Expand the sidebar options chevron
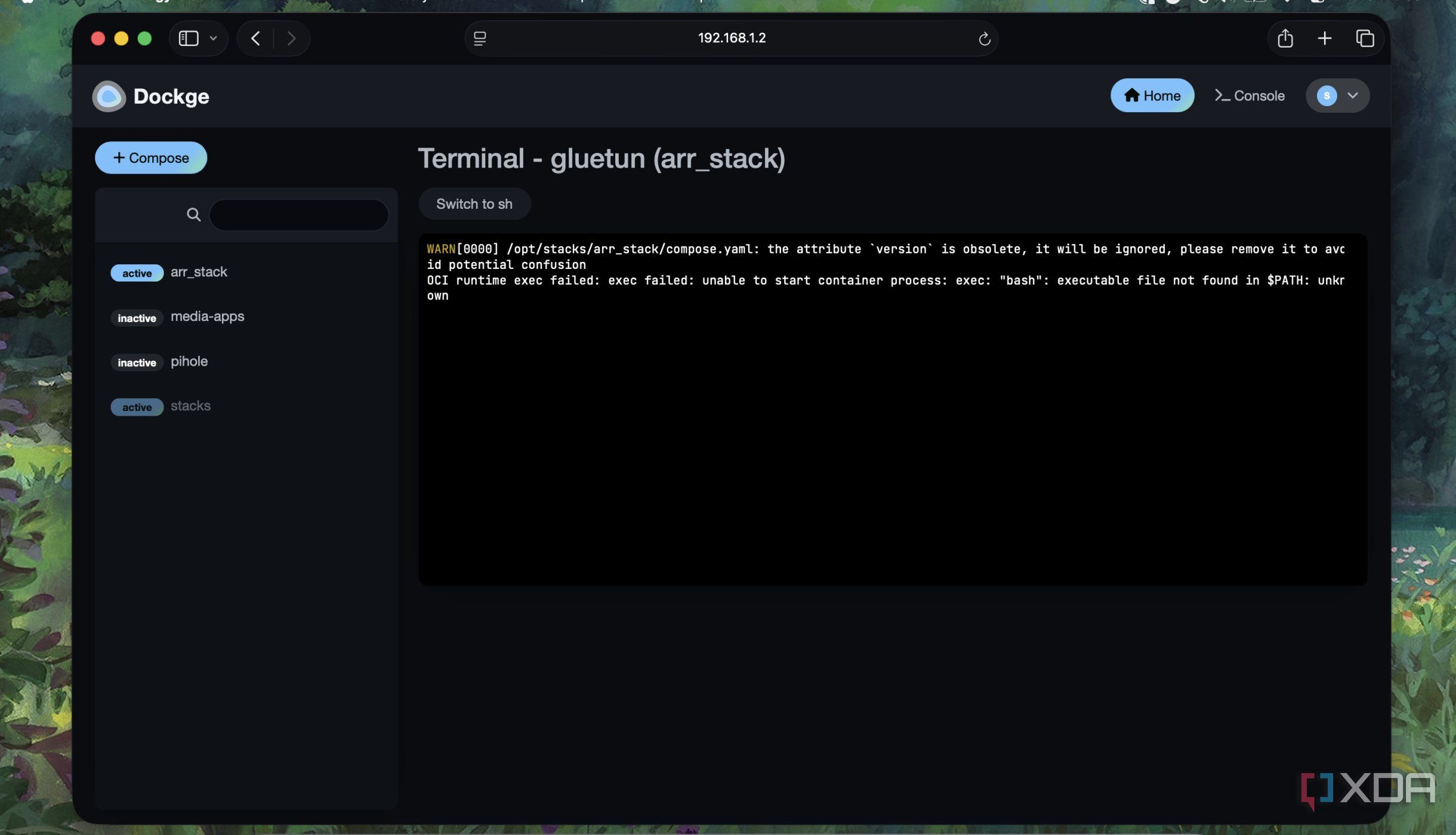This screenshot has width=1456, height=835. click(213, 38)
